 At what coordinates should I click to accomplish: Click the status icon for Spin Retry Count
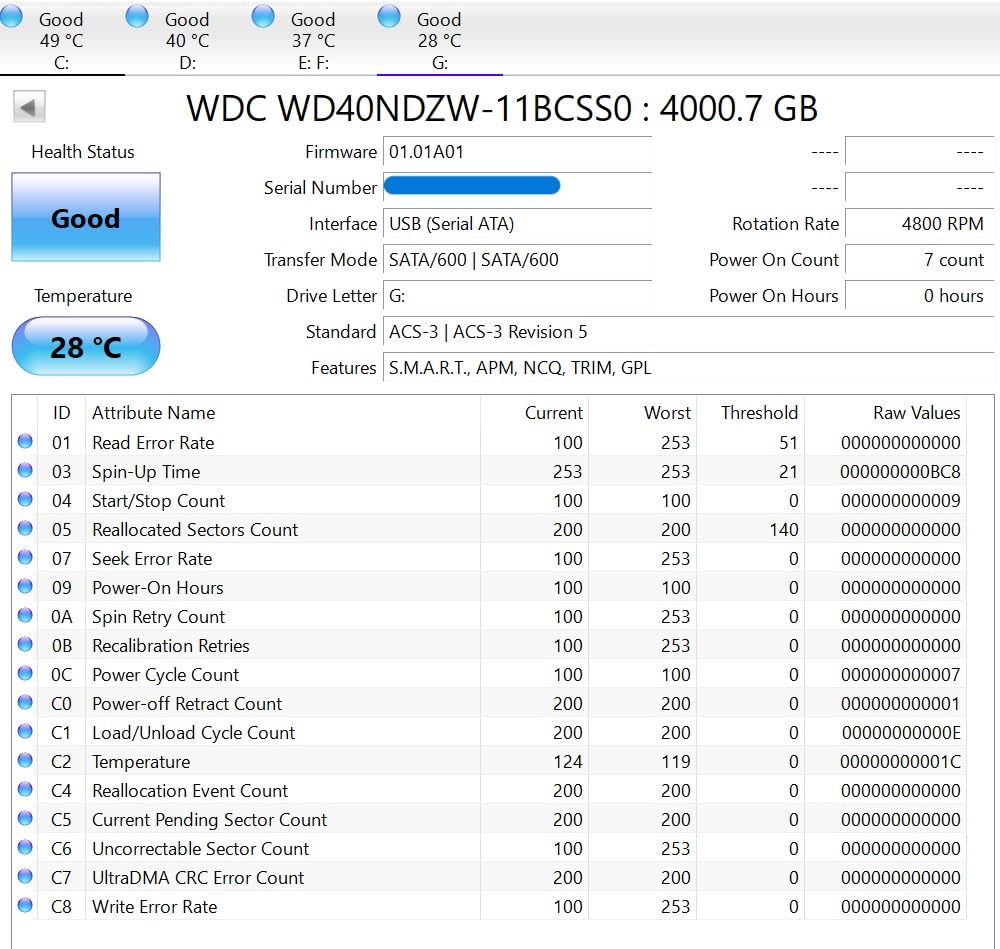(x=25, y=615)
